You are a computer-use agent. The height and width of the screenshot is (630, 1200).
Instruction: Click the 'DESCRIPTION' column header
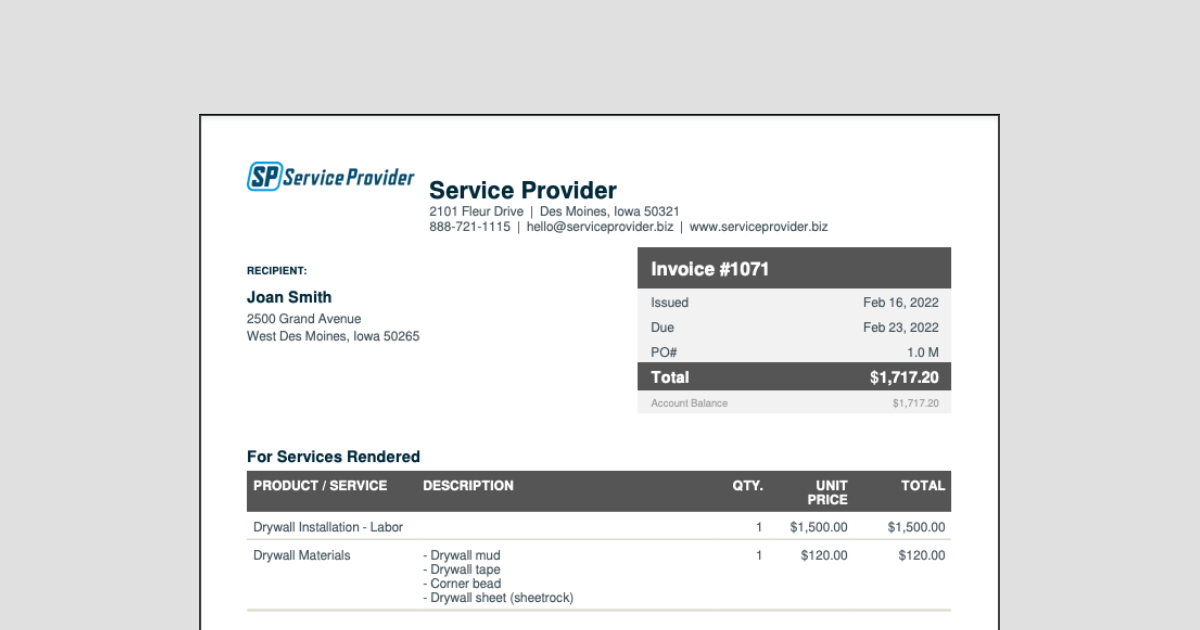[x=468, y=486]
